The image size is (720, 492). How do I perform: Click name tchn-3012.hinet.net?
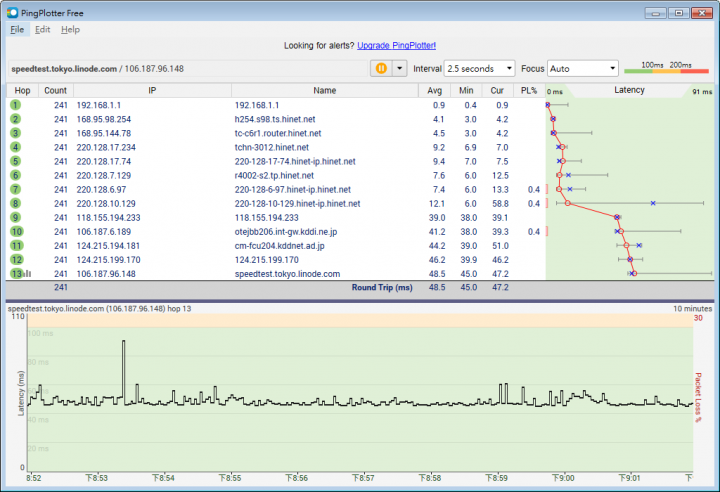pyautogui.click(x=271, y=147)
